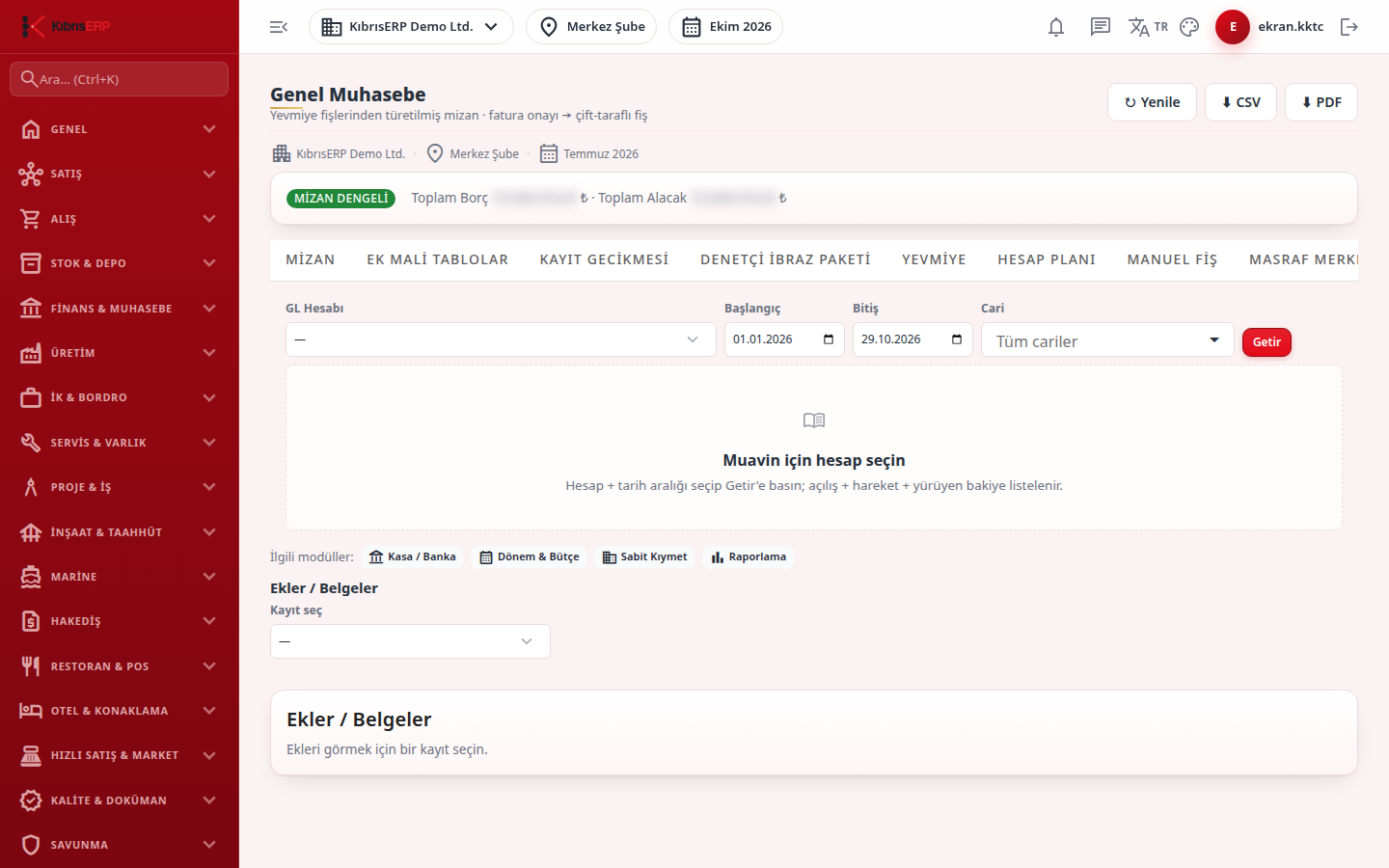
Task: Open the Alış shopping cart icon
Action: click(31, 219)
